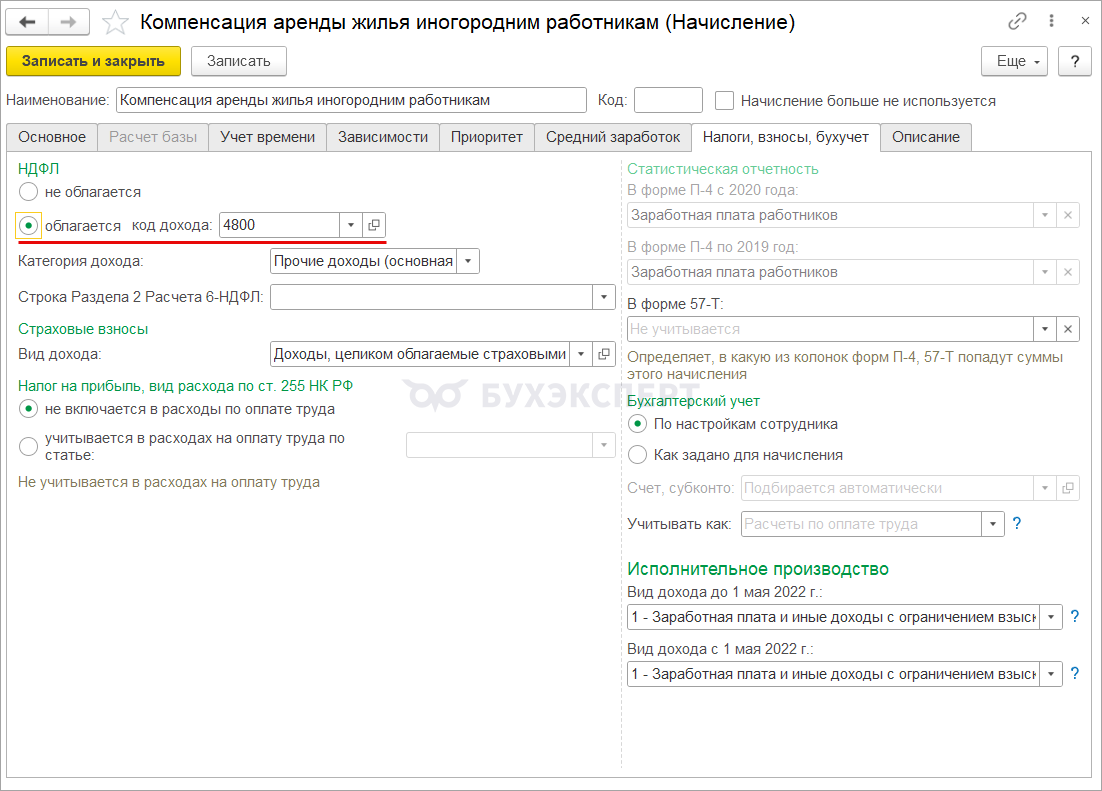The height and width of the screenshot is (791, 1102).
Task: Add to favorites with star icon
Action: coord(115,22)
